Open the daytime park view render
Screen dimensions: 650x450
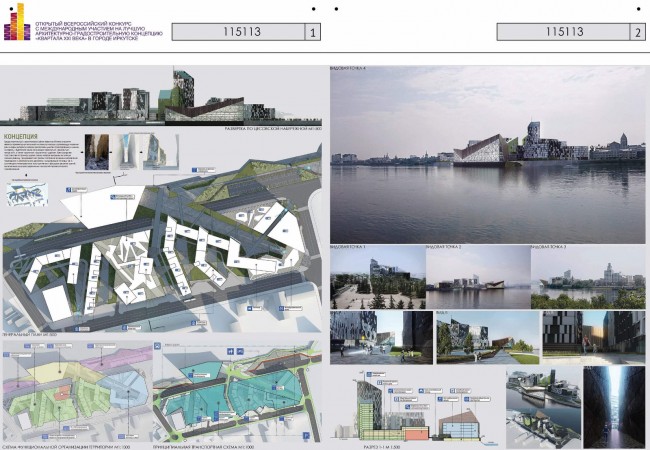tap(488, 338)
